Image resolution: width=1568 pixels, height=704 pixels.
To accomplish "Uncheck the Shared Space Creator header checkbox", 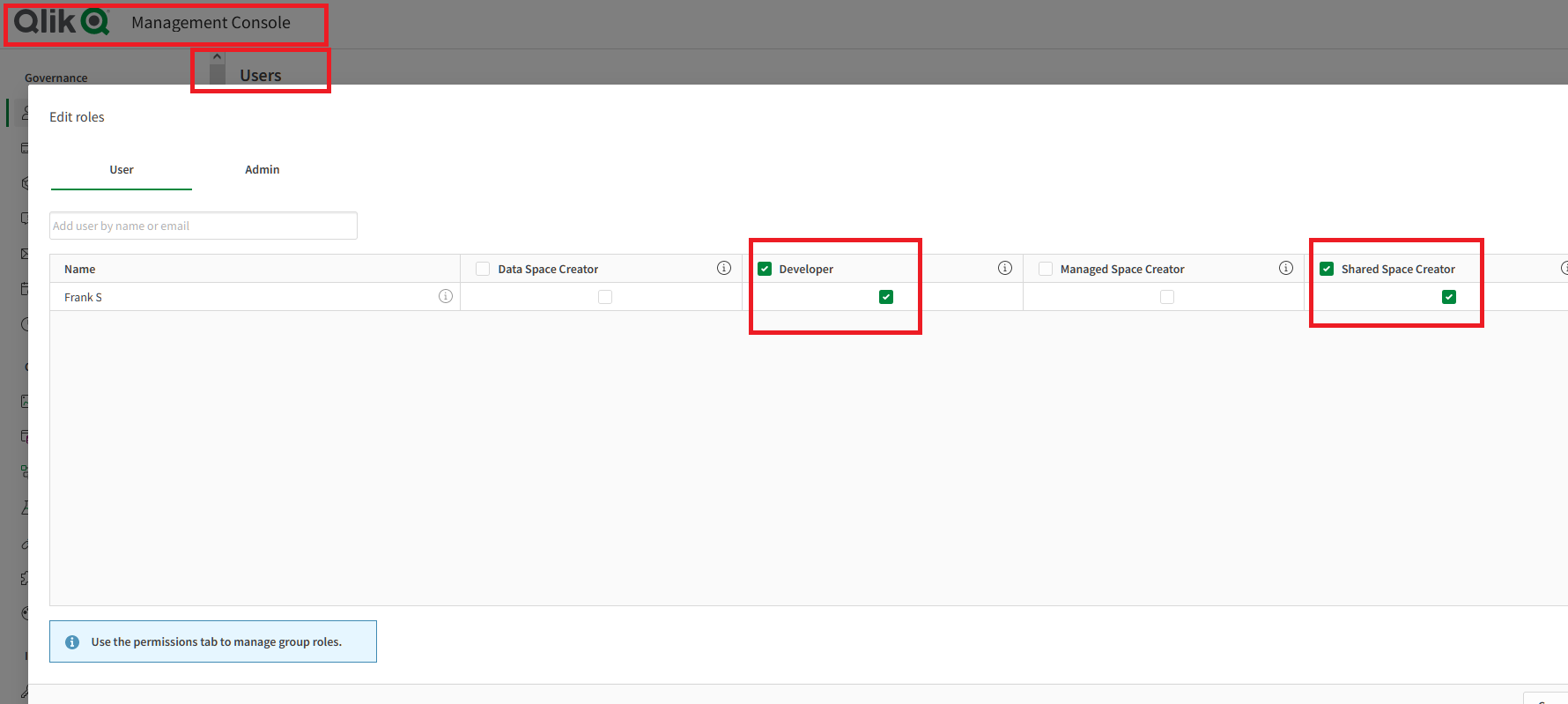I will click(x=1327, y=269).
